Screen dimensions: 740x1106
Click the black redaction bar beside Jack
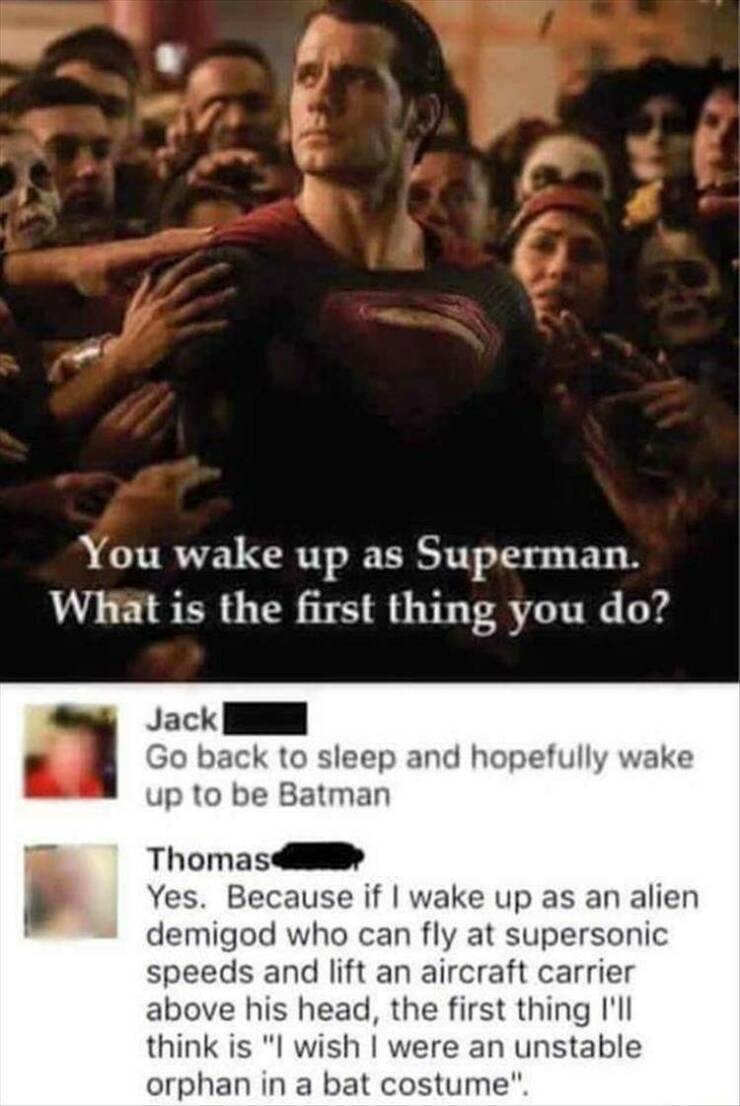click(x=262, y=719)
